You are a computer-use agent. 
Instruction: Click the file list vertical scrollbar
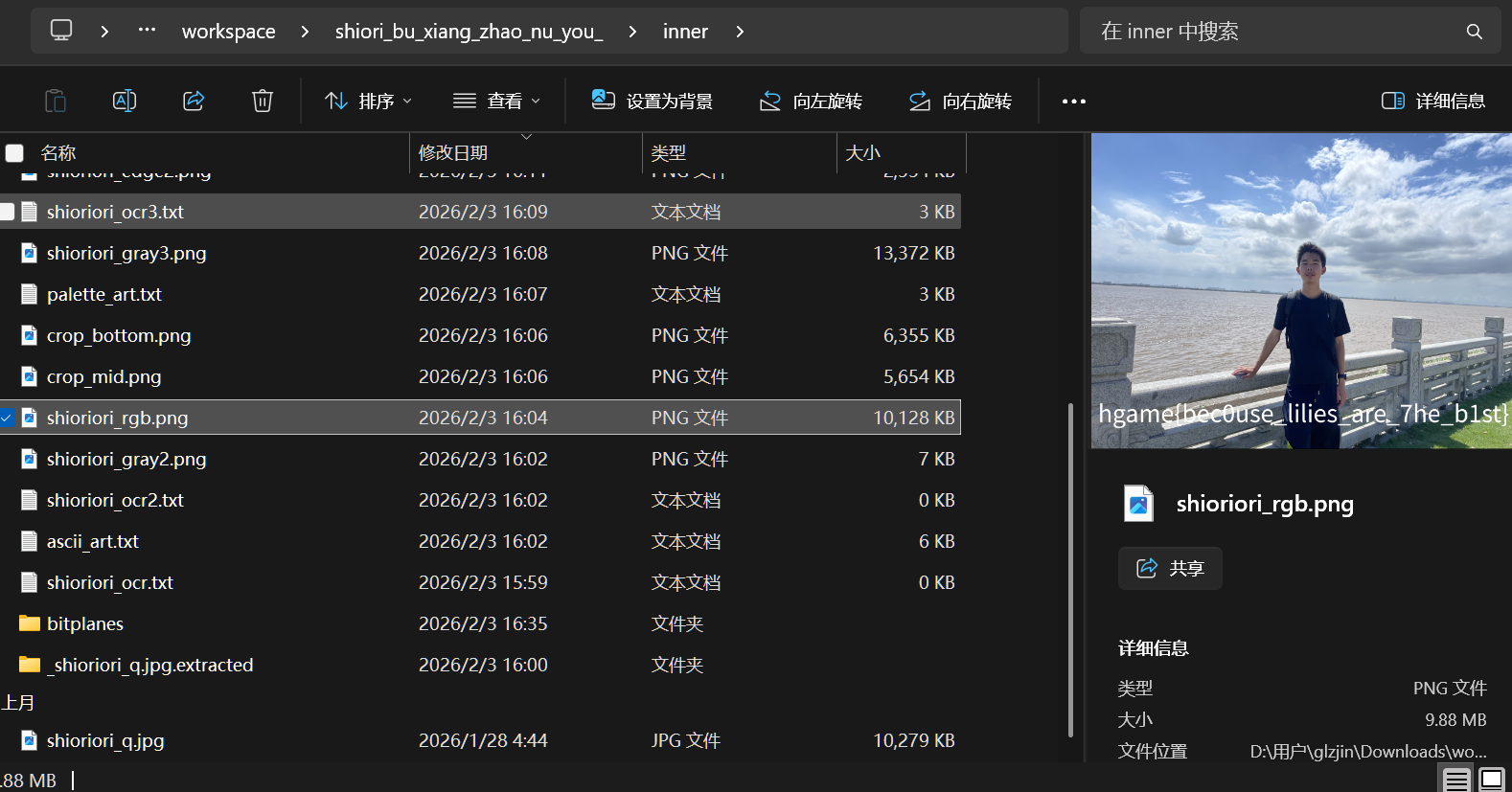(x=1070, y=570)
